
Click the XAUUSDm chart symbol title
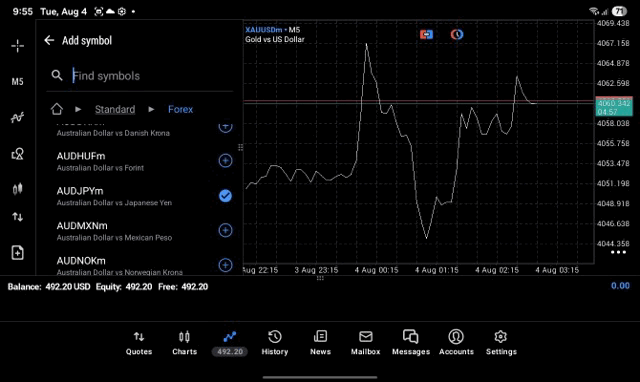point(263,30)
